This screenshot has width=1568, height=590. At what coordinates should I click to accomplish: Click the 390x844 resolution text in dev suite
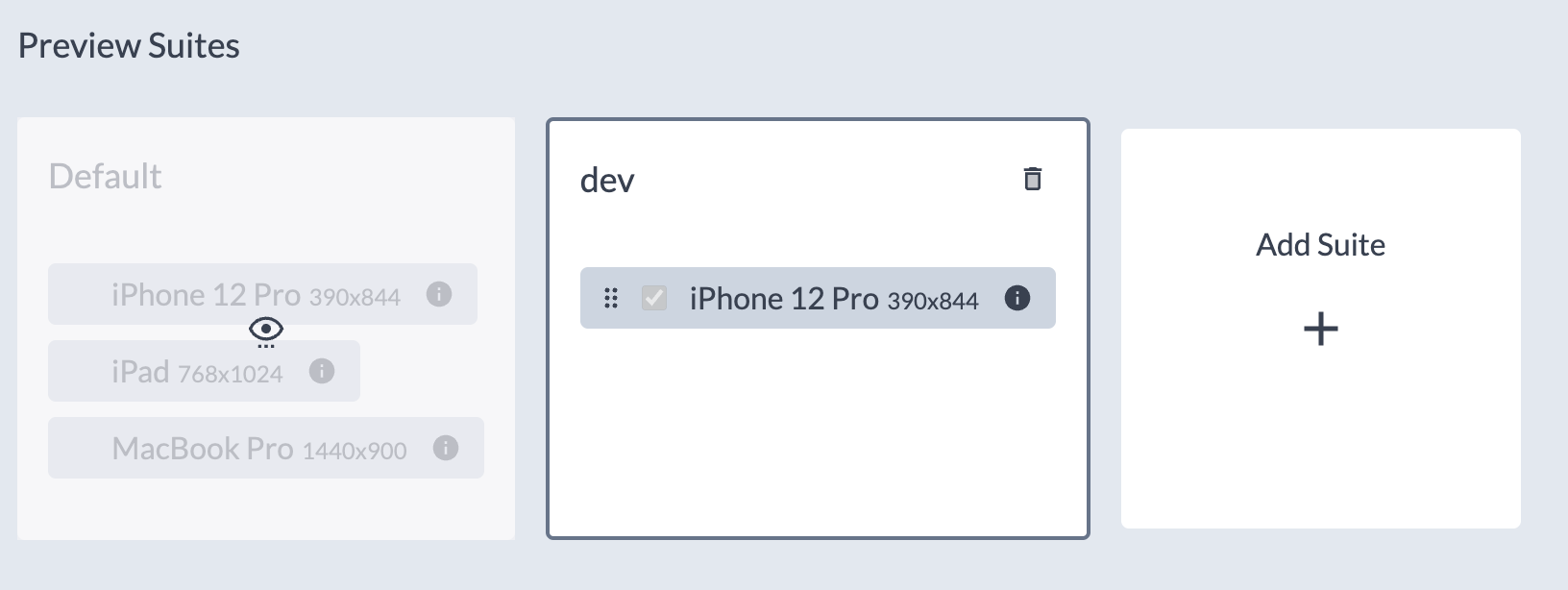click(x=933, y=302)
